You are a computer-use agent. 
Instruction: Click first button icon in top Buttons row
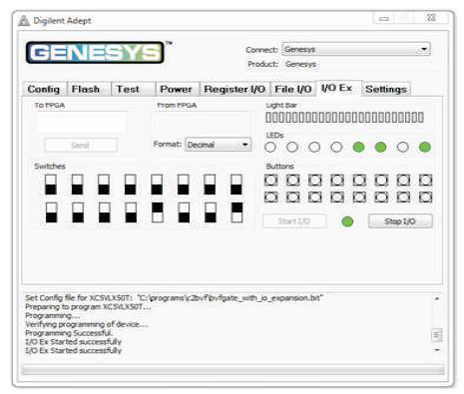(x=271, y=180)
